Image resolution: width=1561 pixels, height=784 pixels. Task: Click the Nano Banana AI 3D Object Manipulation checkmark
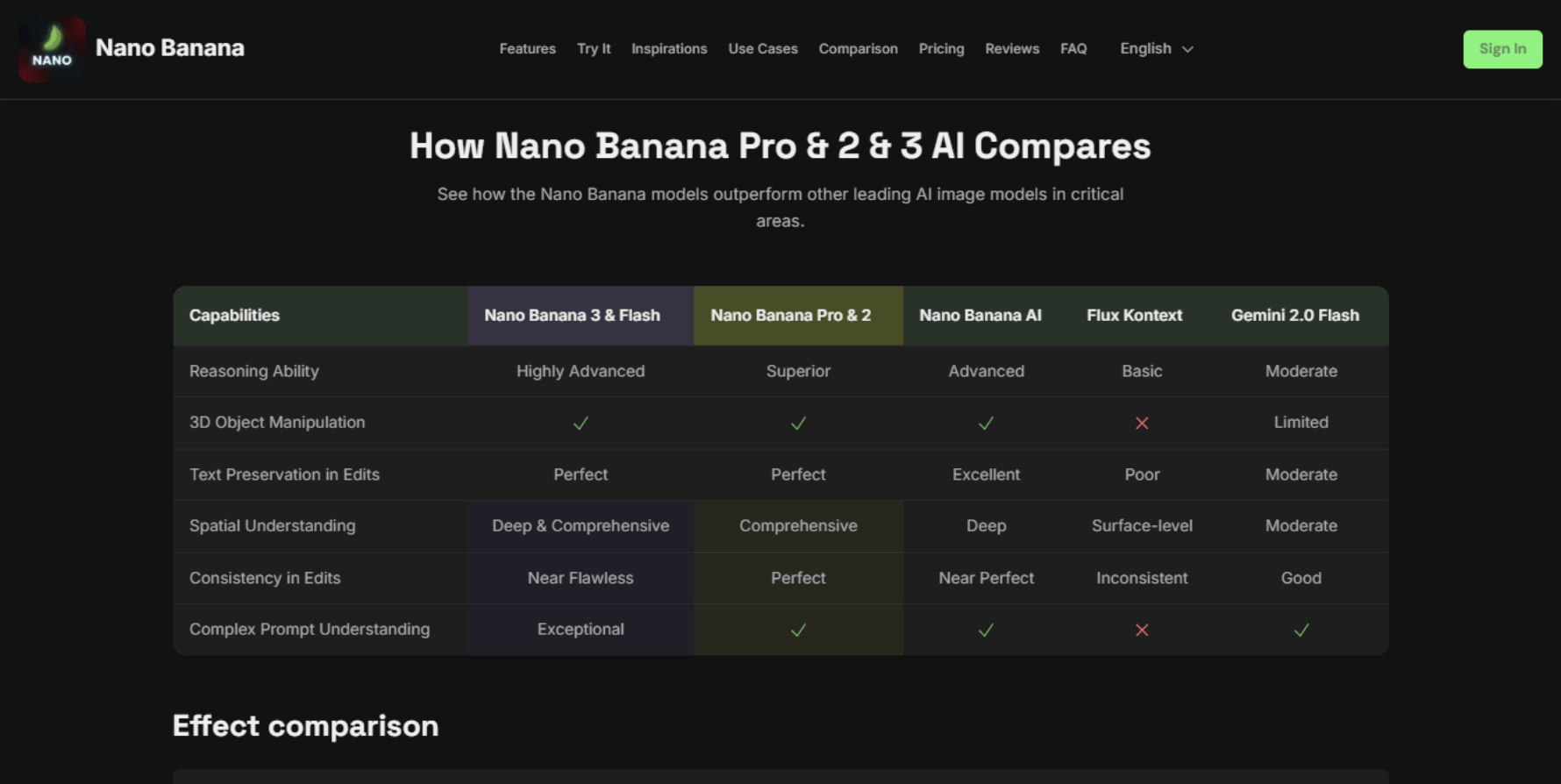[986, 424]
